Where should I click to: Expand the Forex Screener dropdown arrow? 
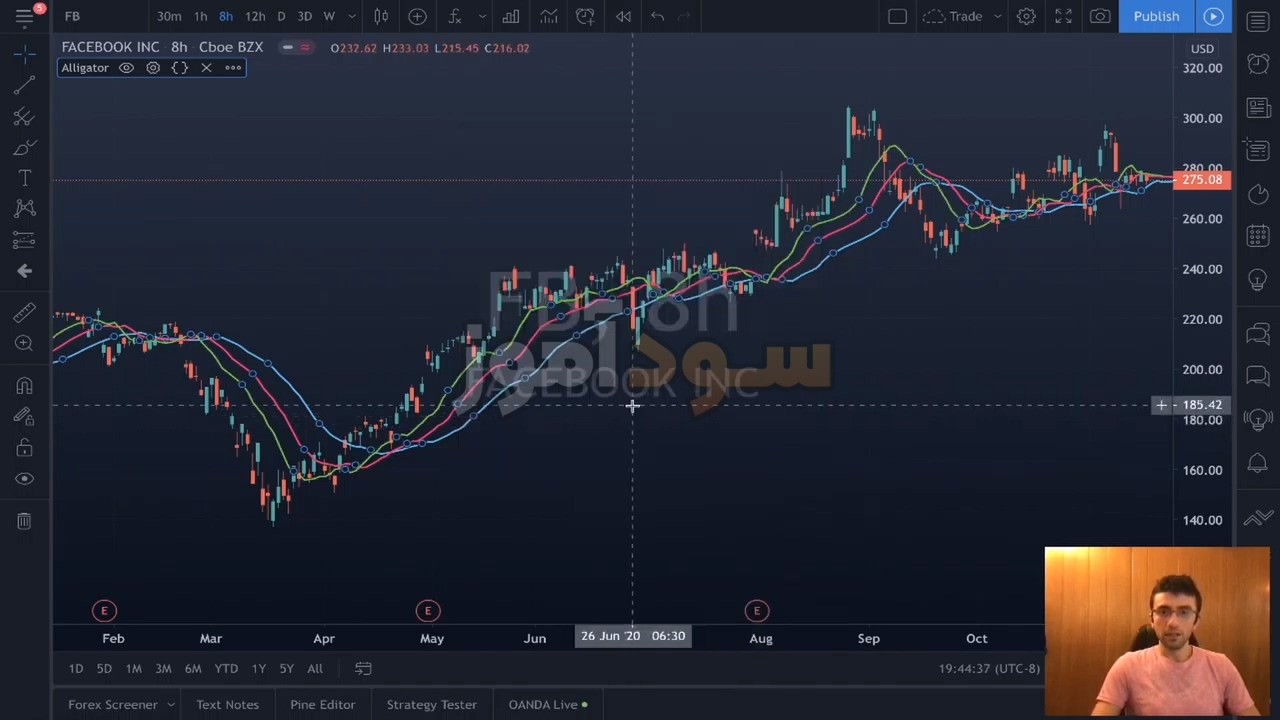pos(170,705)
